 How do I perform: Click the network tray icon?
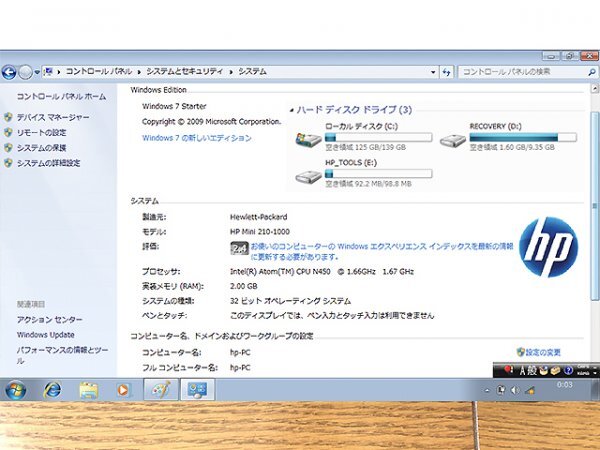tap(530, 391)
